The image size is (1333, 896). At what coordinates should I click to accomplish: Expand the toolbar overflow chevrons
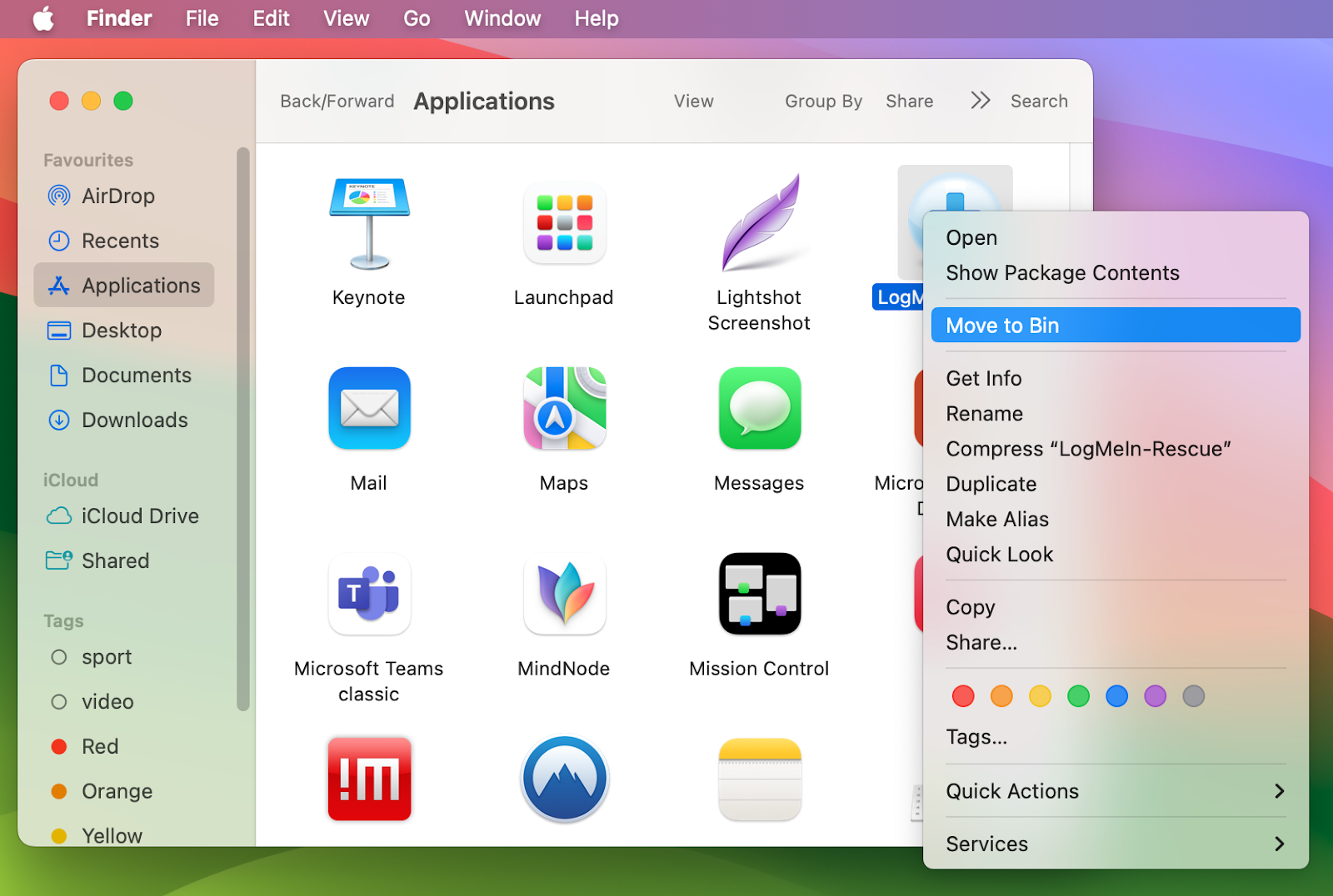click(x=981, y=101)
